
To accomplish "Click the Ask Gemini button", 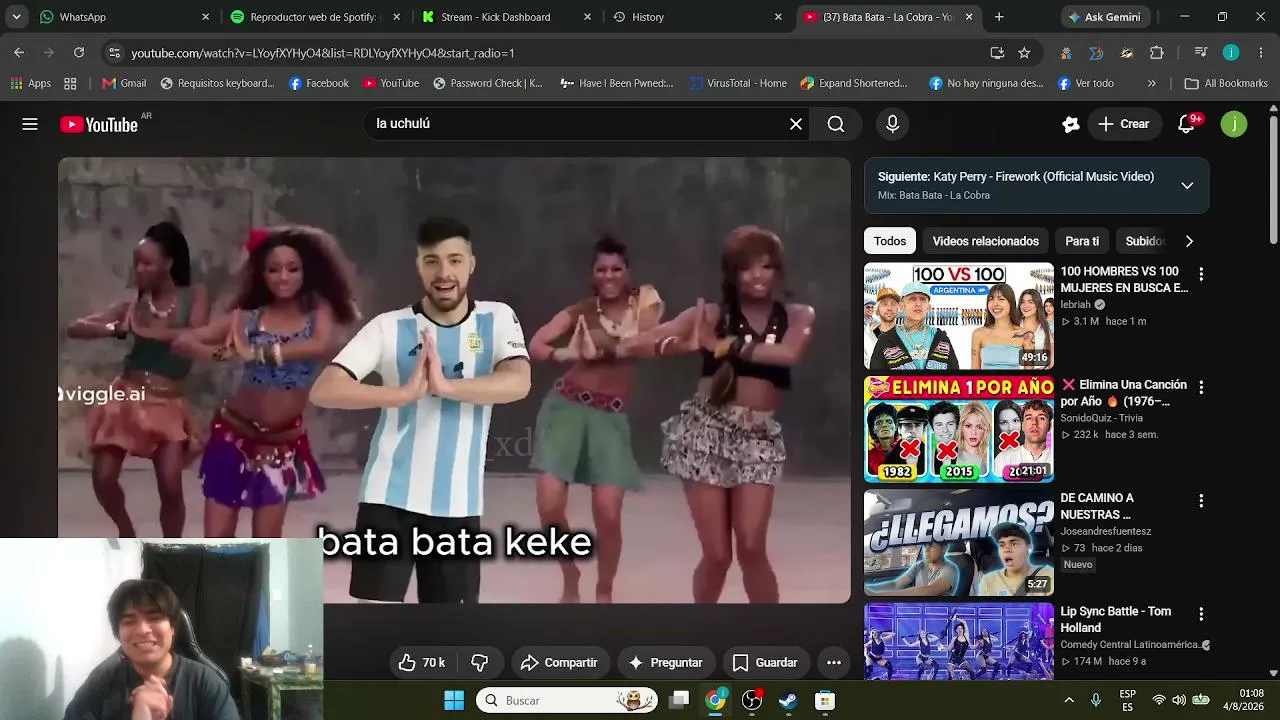I will (1107, 17).
